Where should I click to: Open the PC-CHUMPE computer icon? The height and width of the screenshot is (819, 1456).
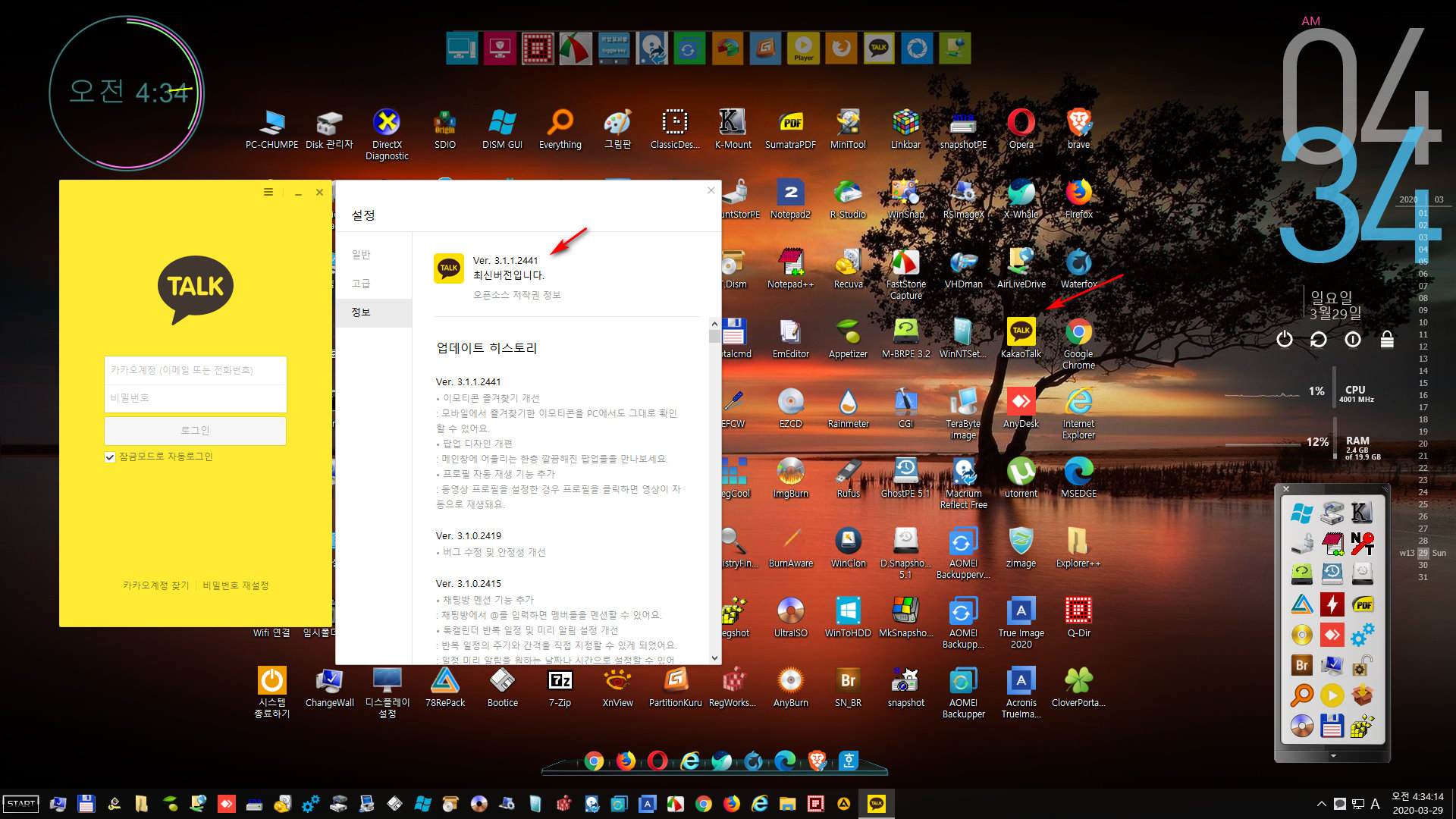(x=271, y=129)
